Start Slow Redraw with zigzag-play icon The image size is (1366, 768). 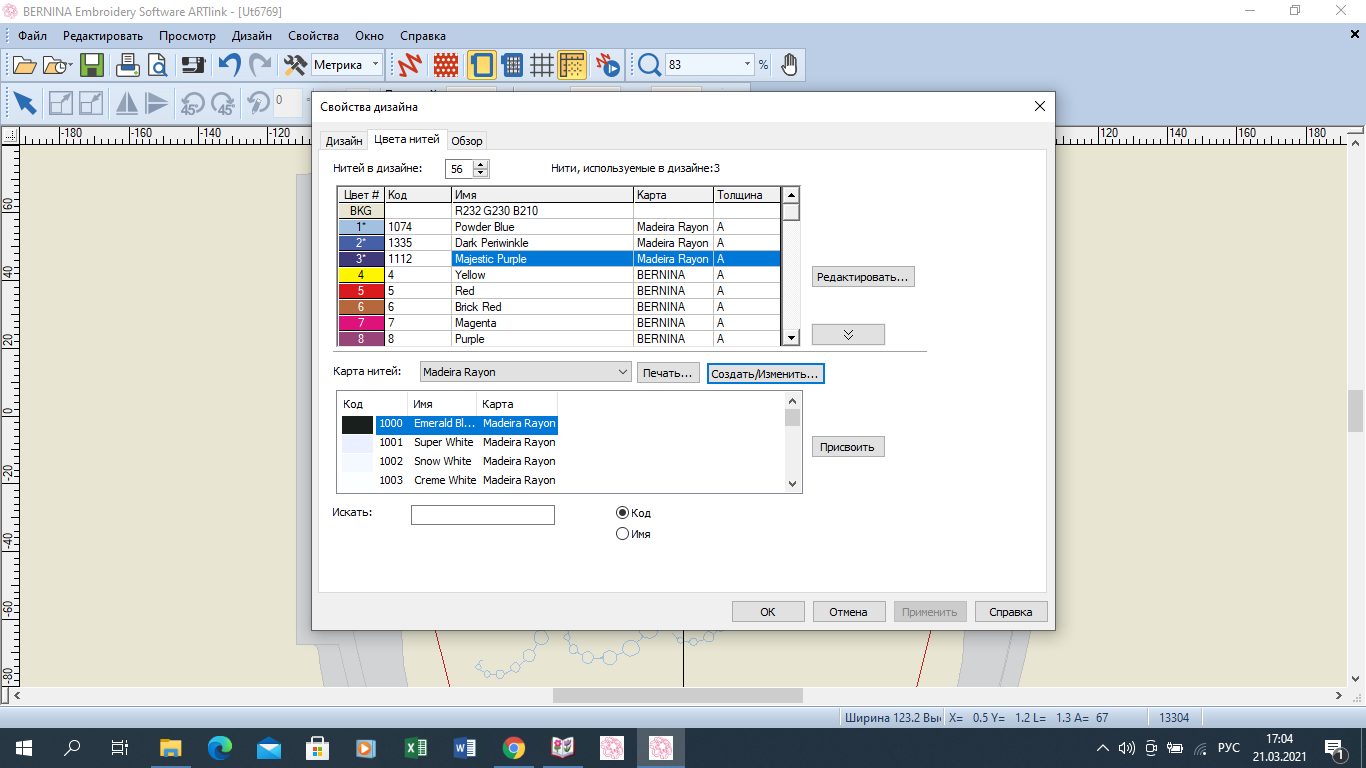(608, 66)
